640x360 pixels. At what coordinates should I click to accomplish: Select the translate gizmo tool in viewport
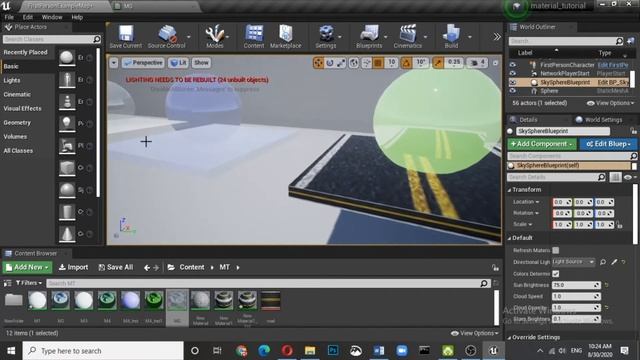[318, 62]
